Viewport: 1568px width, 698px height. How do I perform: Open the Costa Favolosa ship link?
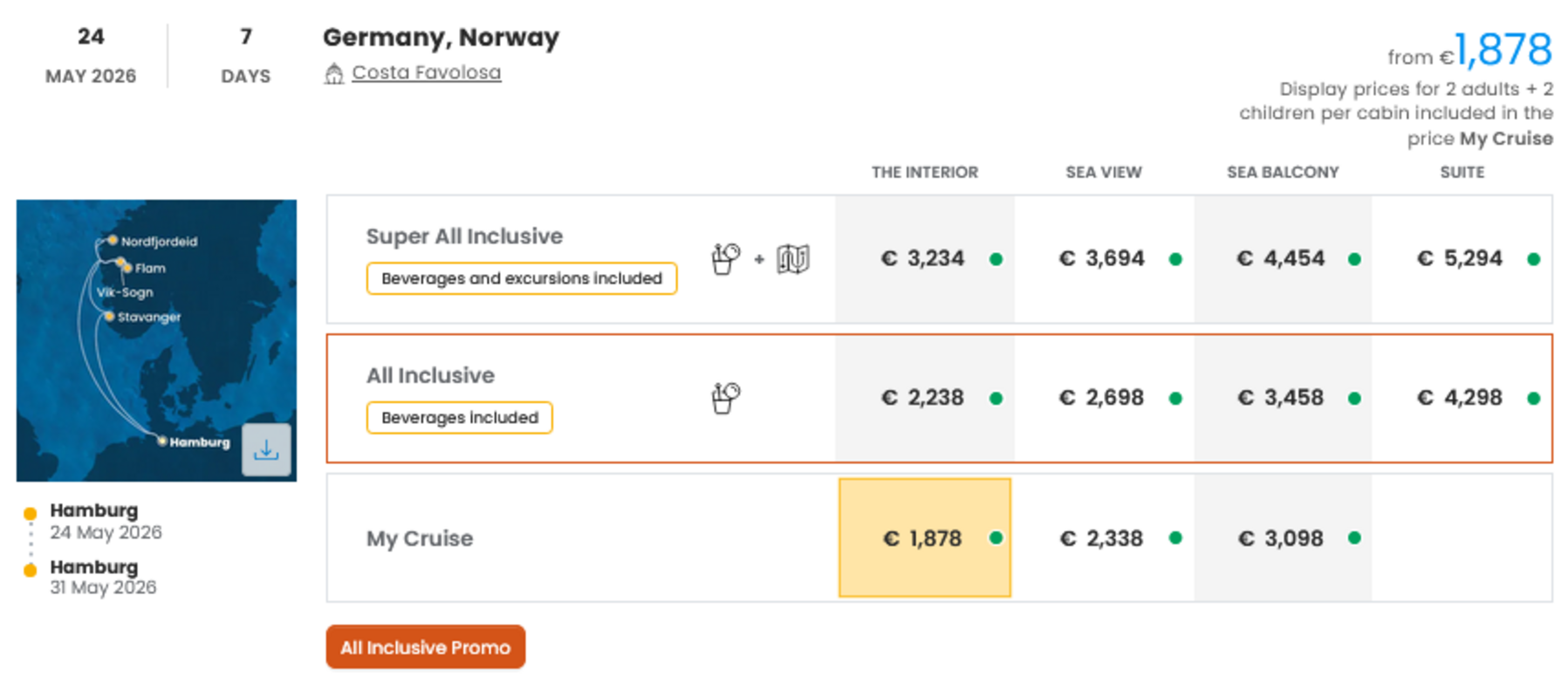[426, 72]
